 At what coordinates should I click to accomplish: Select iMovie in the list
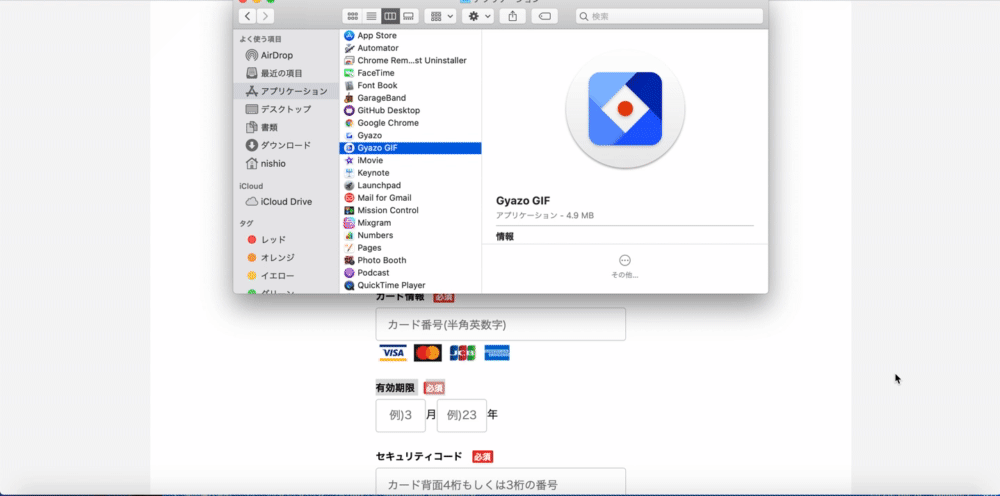(x=410, y=161)
